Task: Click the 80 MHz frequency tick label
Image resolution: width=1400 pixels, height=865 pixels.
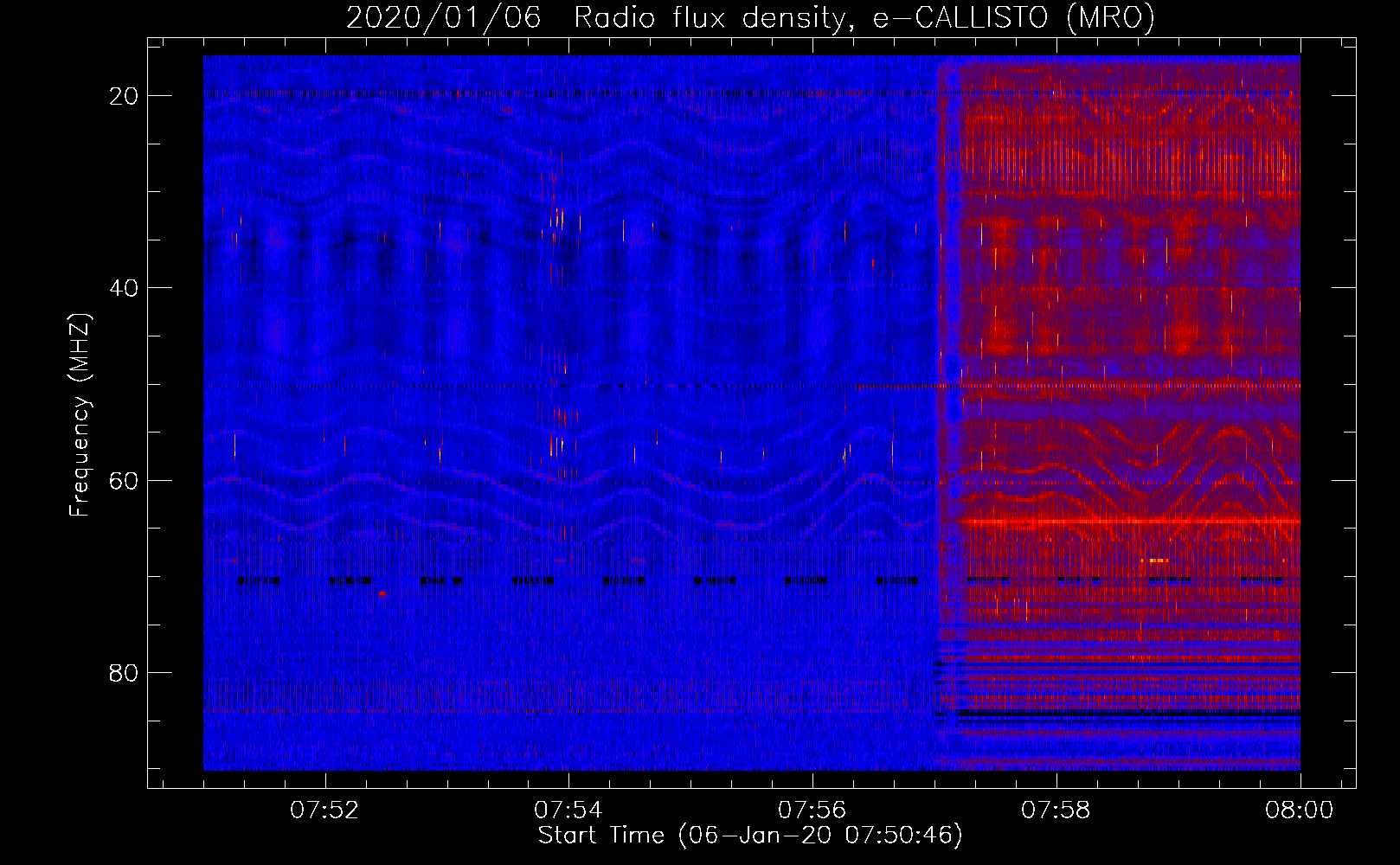Action: coord(124,672)
